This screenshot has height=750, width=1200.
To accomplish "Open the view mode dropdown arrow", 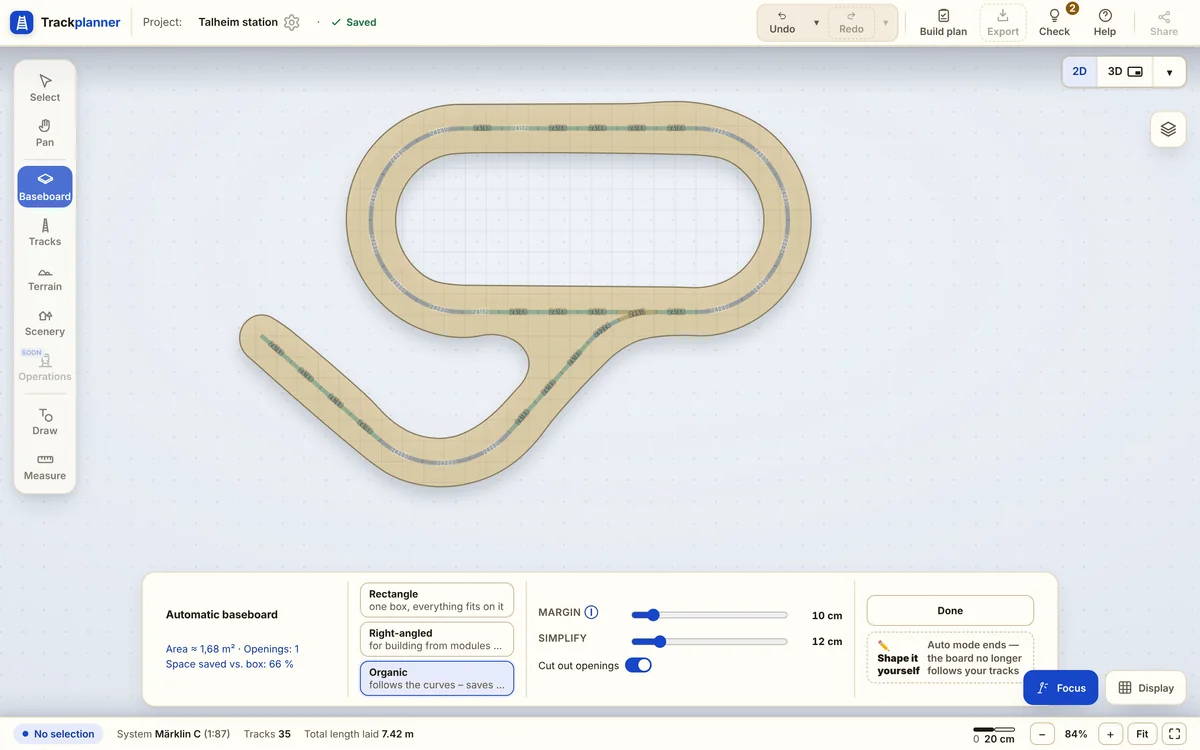I will tap(1169, 72).
